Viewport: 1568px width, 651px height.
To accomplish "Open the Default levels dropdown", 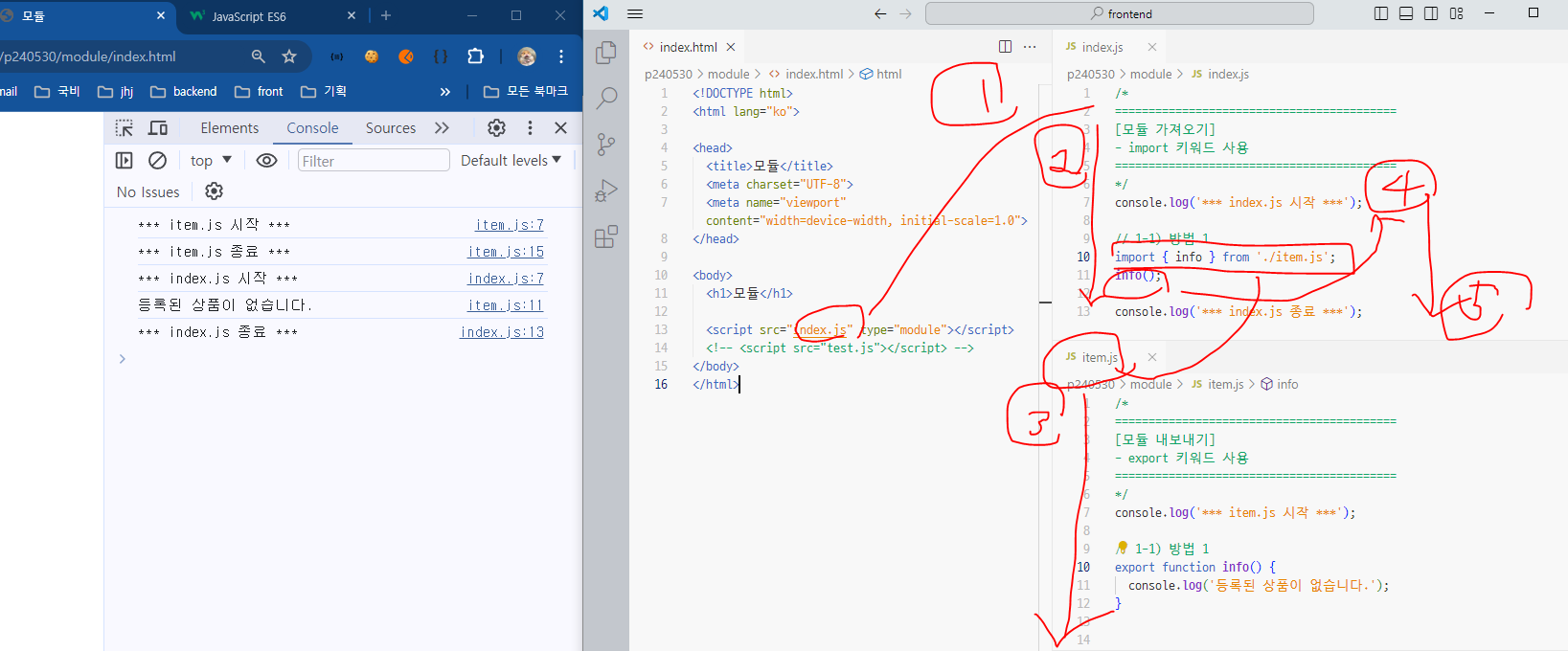I will 511,160.
